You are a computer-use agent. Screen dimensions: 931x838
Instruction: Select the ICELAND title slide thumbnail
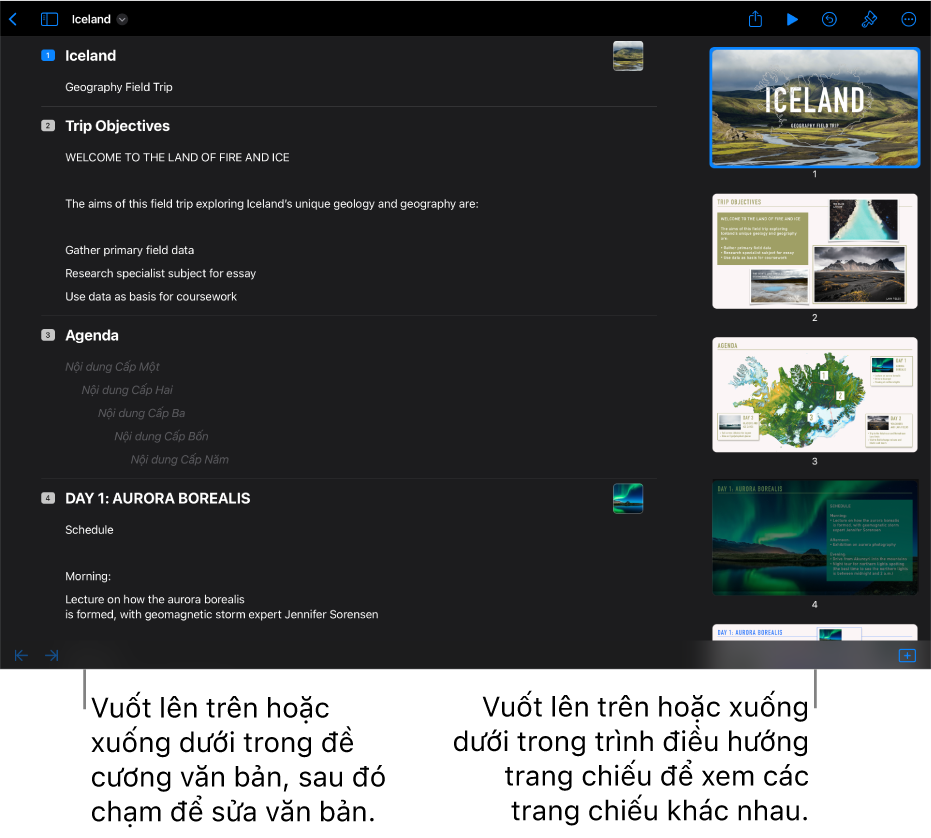815,107
